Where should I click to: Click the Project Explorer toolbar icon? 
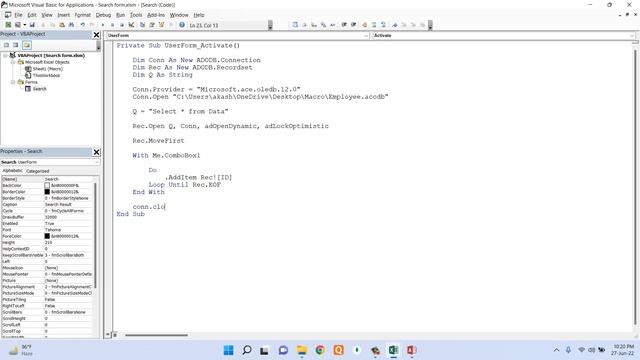[x=142, y=25]
